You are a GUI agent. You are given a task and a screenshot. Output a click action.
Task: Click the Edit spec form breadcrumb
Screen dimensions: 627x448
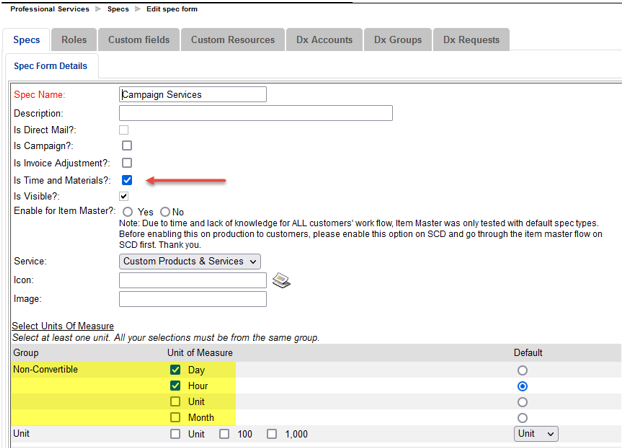pyautogui.click(x=172, y=9)
